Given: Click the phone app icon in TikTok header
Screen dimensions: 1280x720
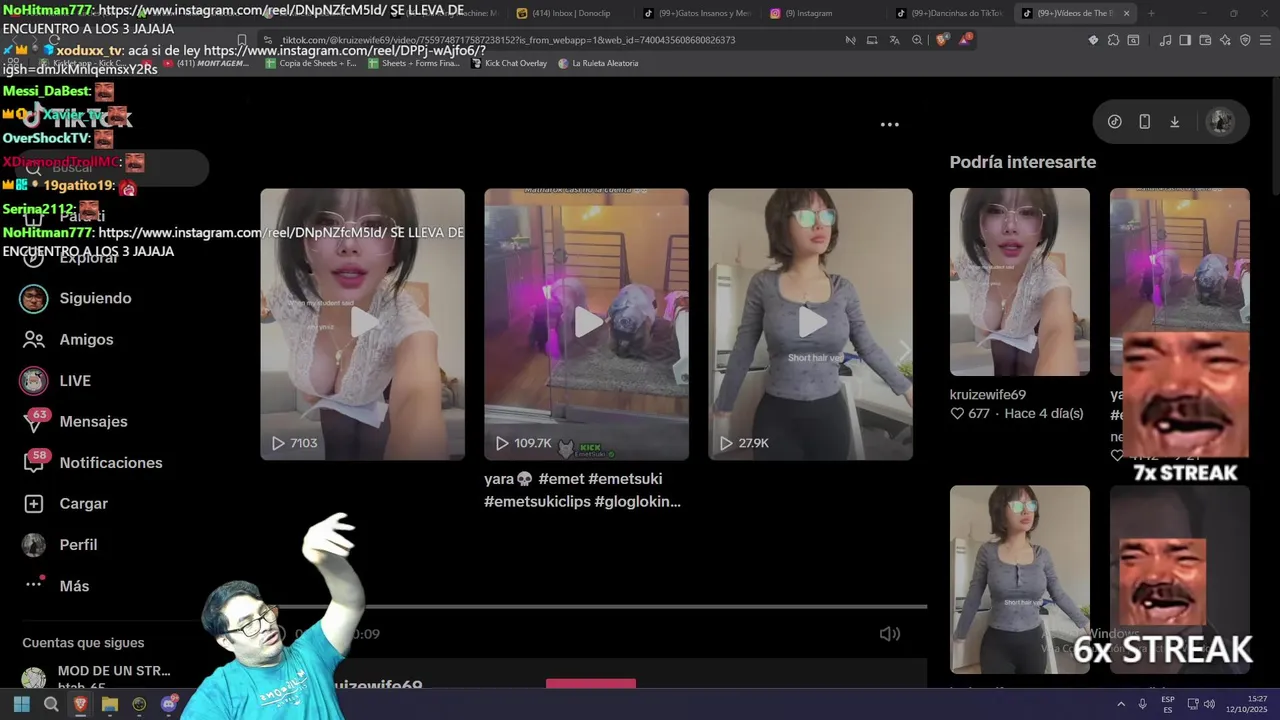Looking at the screenshot, I should tap(1145, 122).
